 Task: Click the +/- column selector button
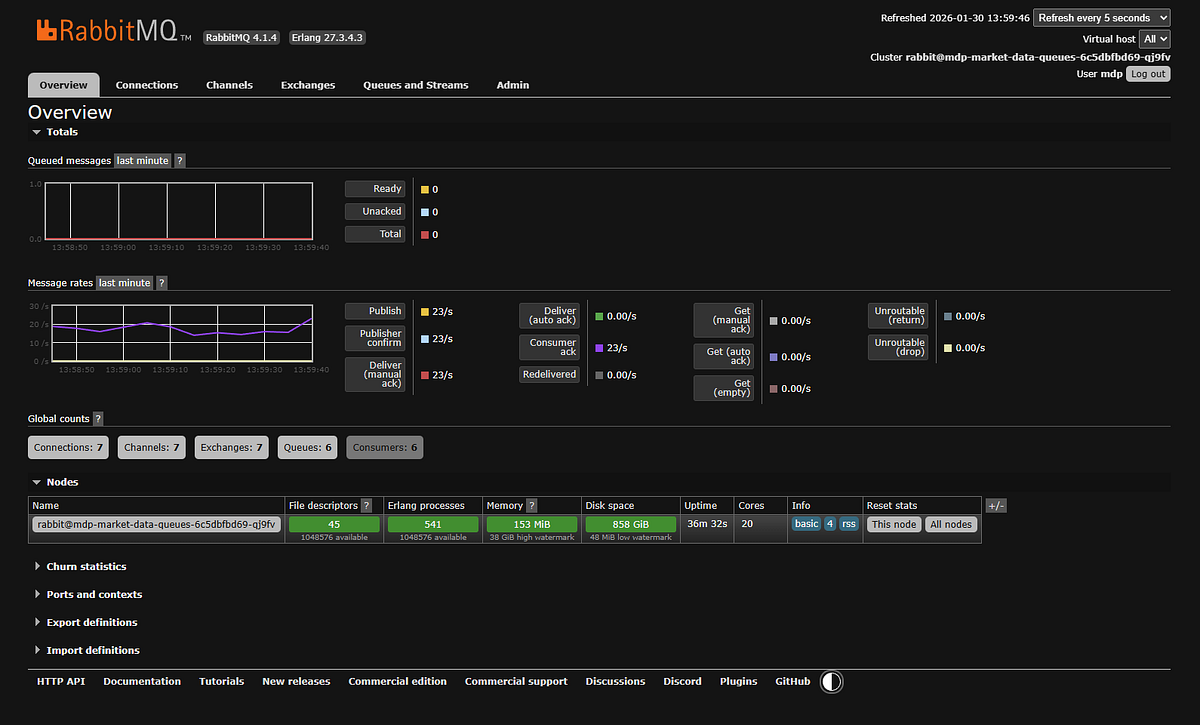pos(995,506)
